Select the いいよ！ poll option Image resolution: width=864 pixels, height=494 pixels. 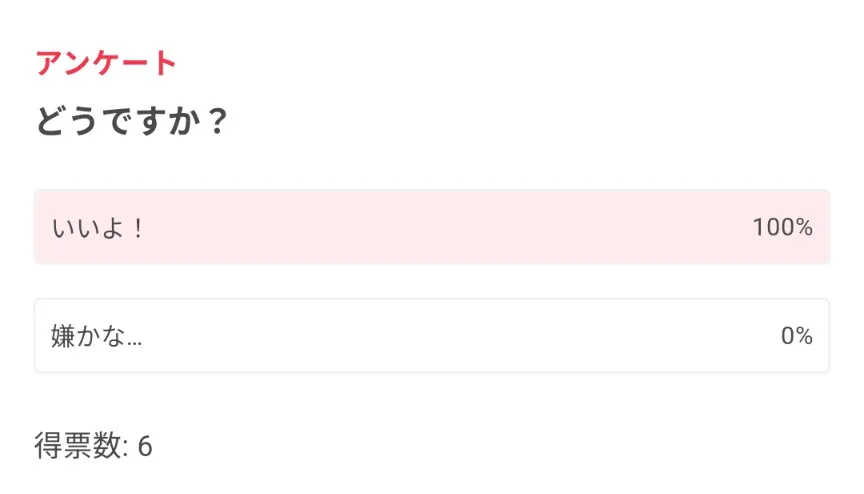pos(431,227)
